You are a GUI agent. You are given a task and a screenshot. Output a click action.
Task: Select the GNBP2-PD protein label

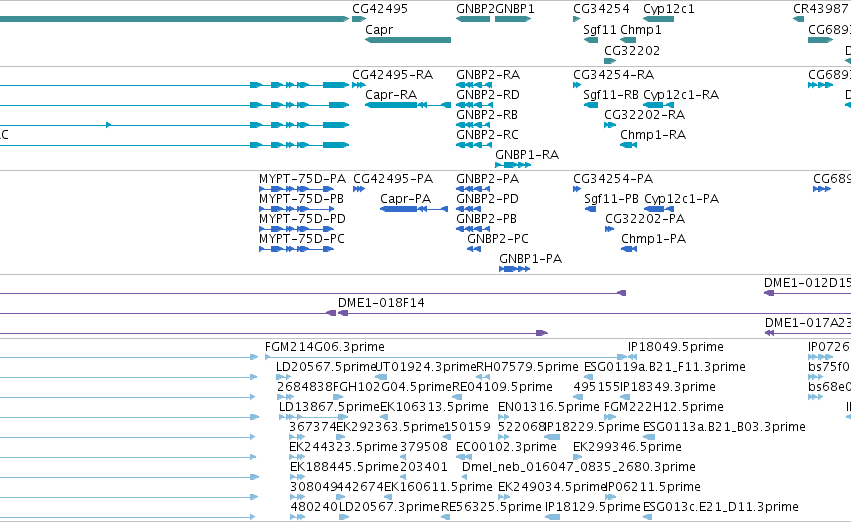click(487, 199)
